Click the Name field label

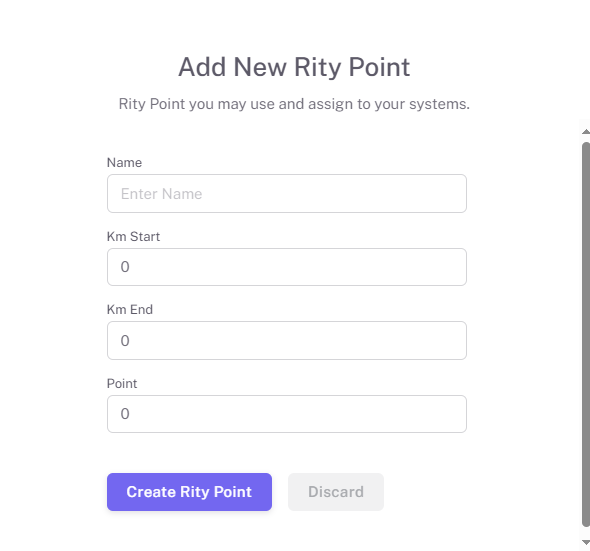(124, 163)
